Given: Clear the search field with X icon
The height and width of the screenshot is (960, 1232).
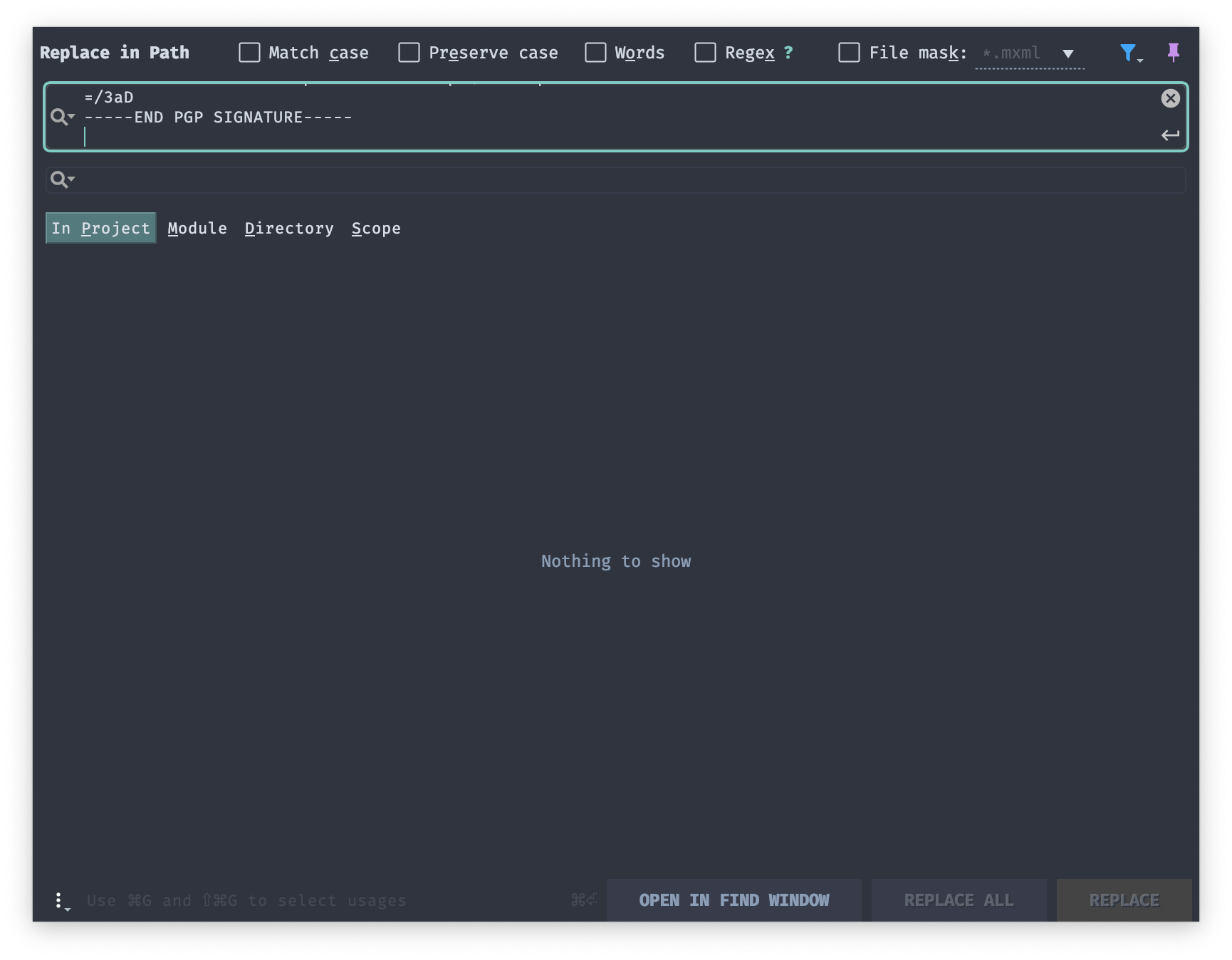Looking at the screenshot, I should 1170,98.
